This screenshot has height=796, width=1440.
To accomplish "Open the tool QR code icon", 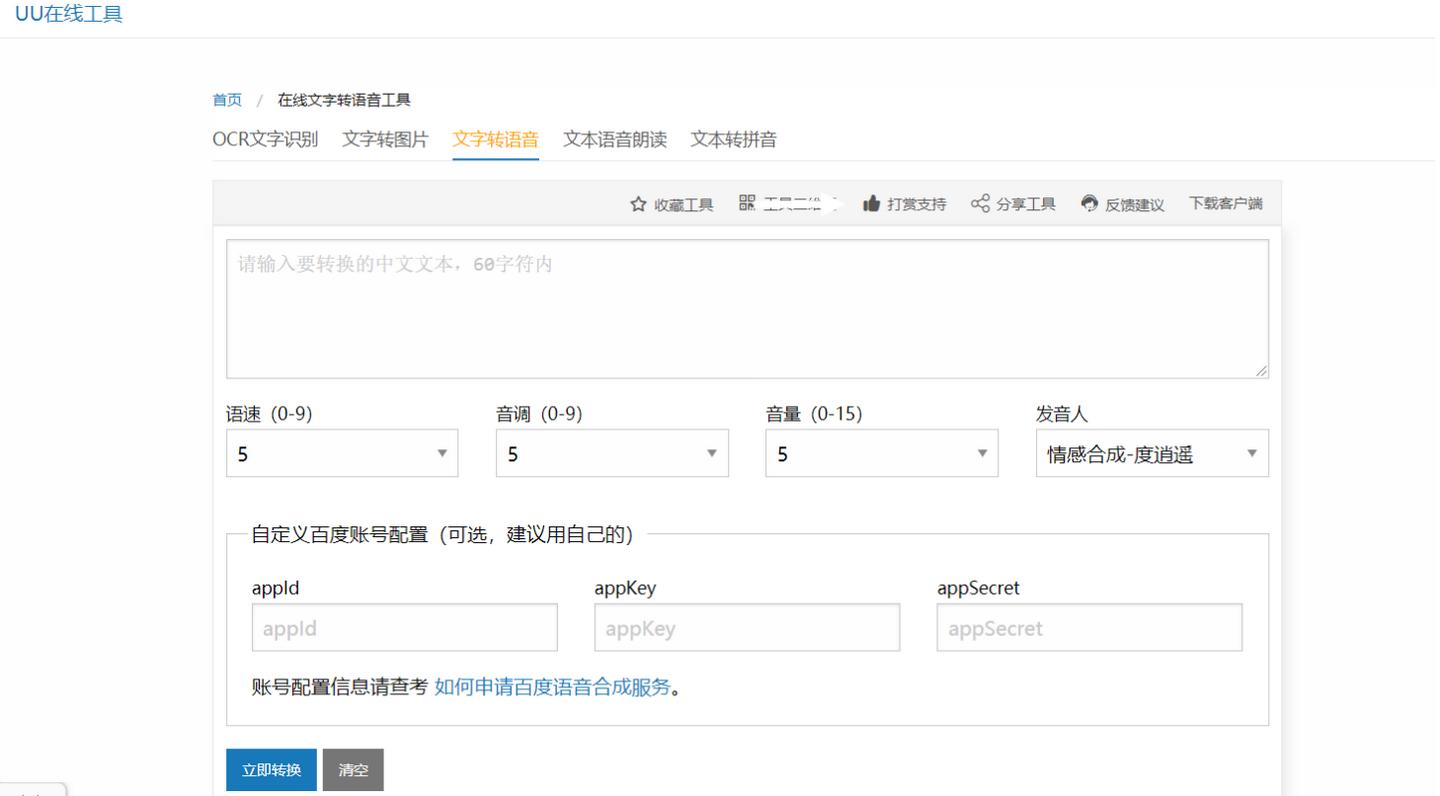I will click(x=745, y=203).
